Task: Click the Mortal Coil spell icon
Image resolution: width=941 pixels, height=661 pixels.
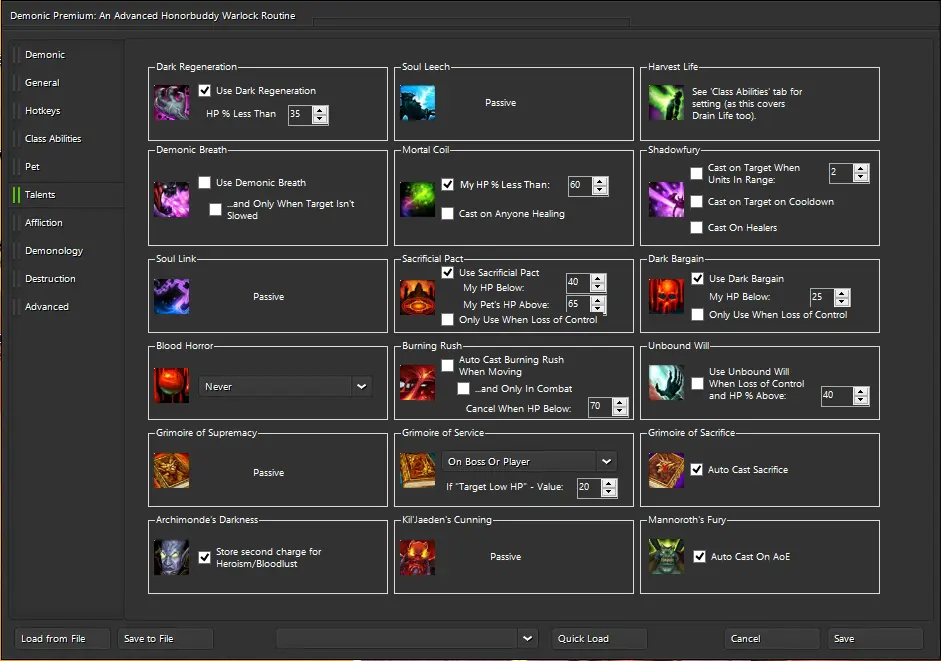Action: (x=418, y=199)
